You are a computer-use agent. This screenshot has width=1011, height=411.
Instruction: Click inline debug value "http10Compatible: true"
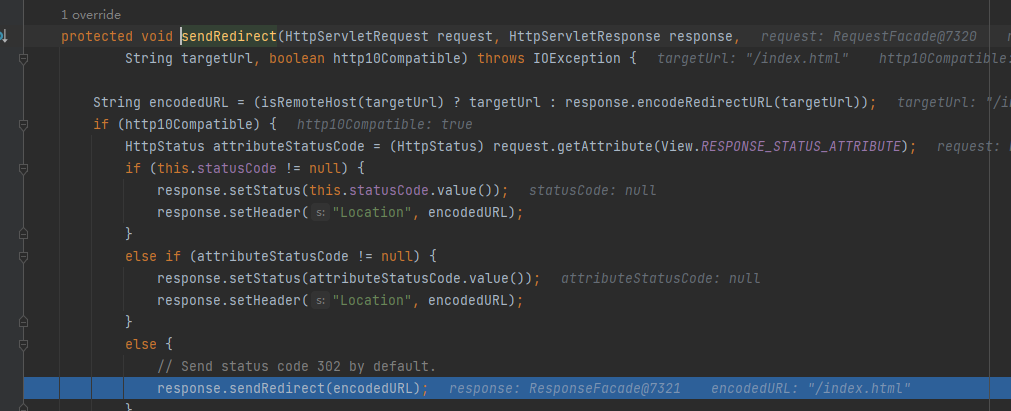pyautogui.click(x=385, y=125)
